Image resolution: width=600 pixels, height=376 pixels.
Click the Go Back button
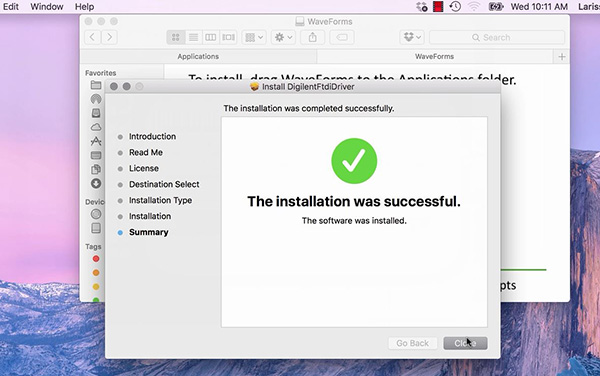[x=412, y=343]
